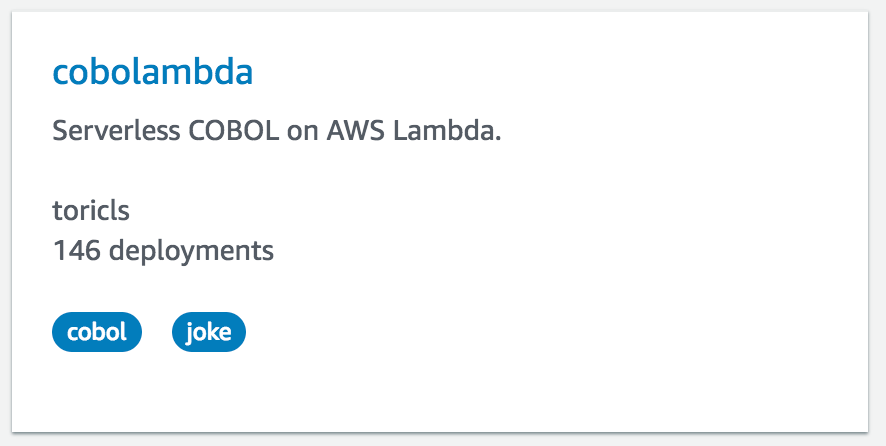Click the word COBOL in the description

[231, 131]
